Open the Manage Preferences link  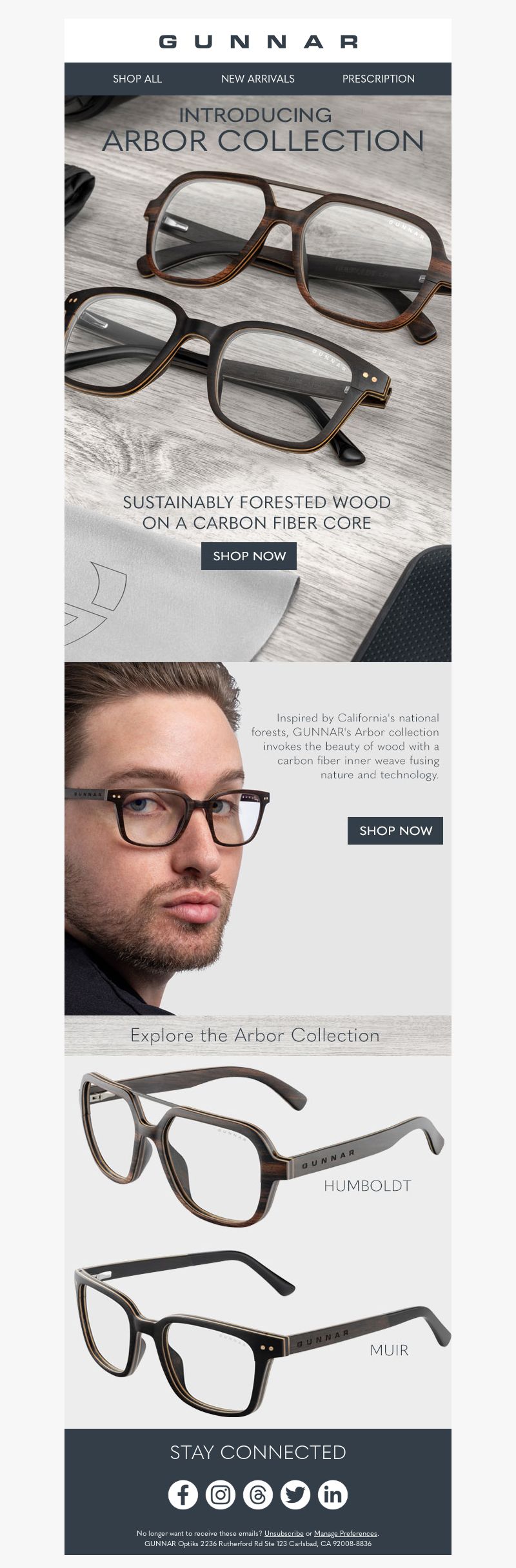click(346, 1533)
